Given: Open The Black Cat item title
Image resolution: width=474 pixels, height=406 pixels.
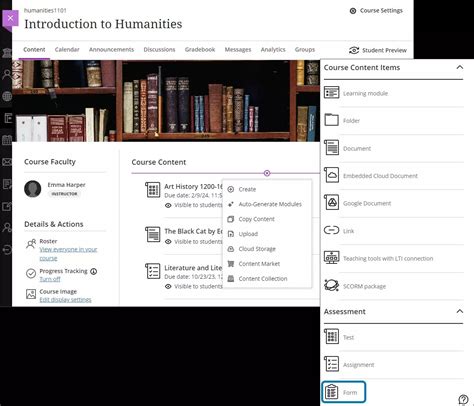Looking at the screenshot, I should click(x=193, y=231).
